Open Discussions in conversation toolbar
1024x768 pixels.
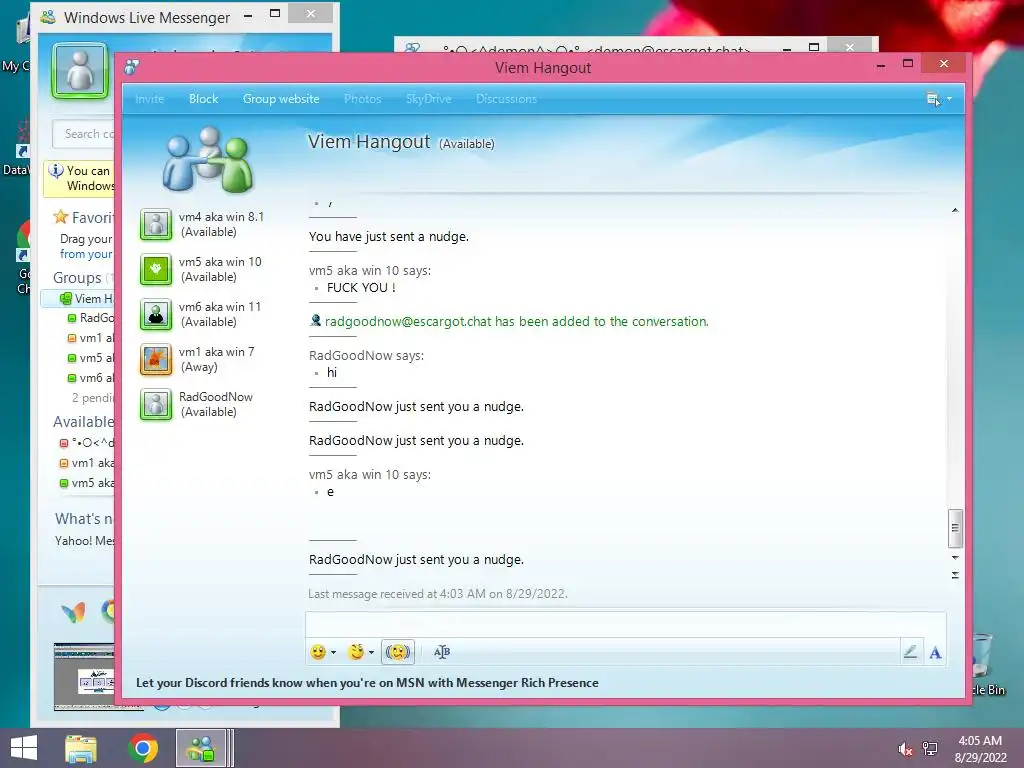coord(506,99)
